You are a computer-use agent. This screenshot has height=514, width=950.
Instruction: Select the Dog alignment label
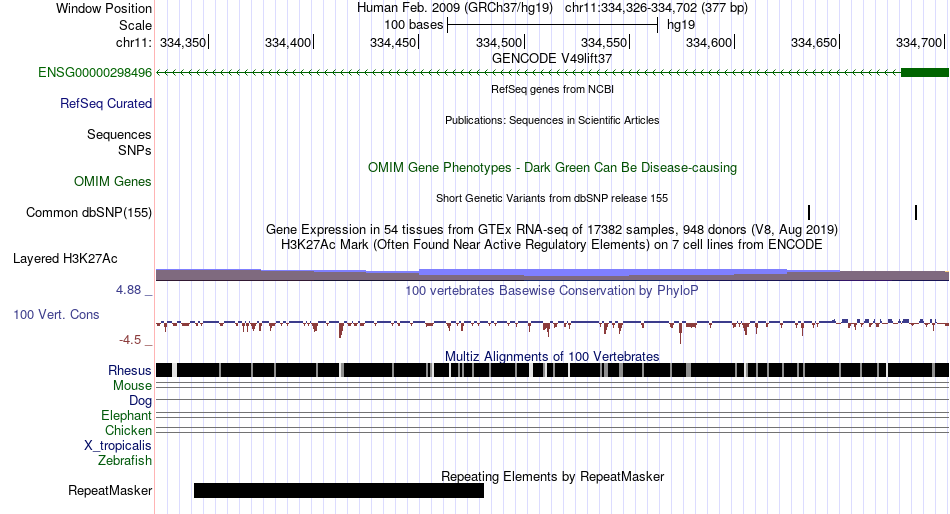(x=140, y=401)
